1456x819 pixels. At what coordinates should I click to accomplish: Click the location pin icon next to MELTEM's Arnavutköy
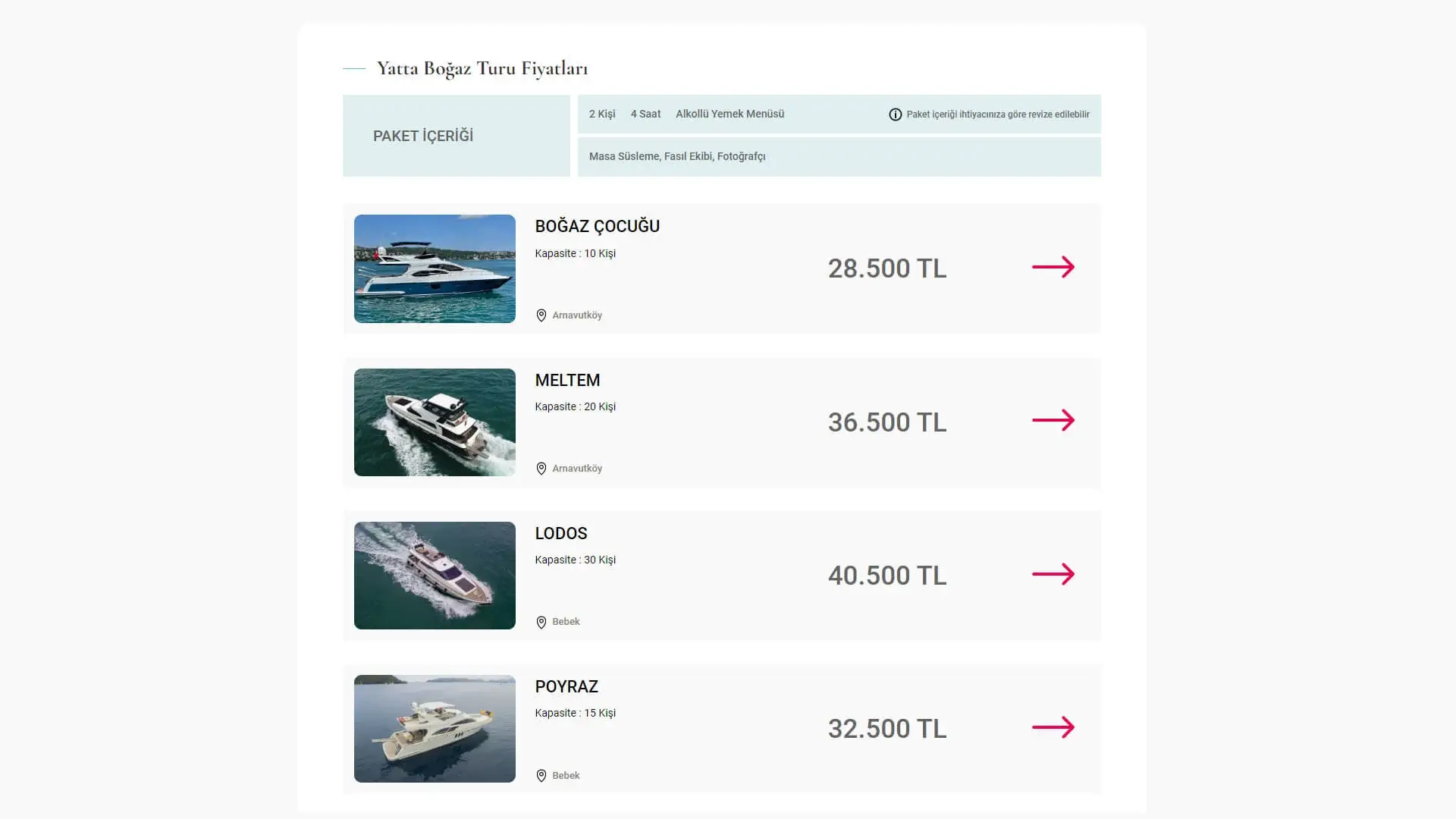(x=541, y=469)
